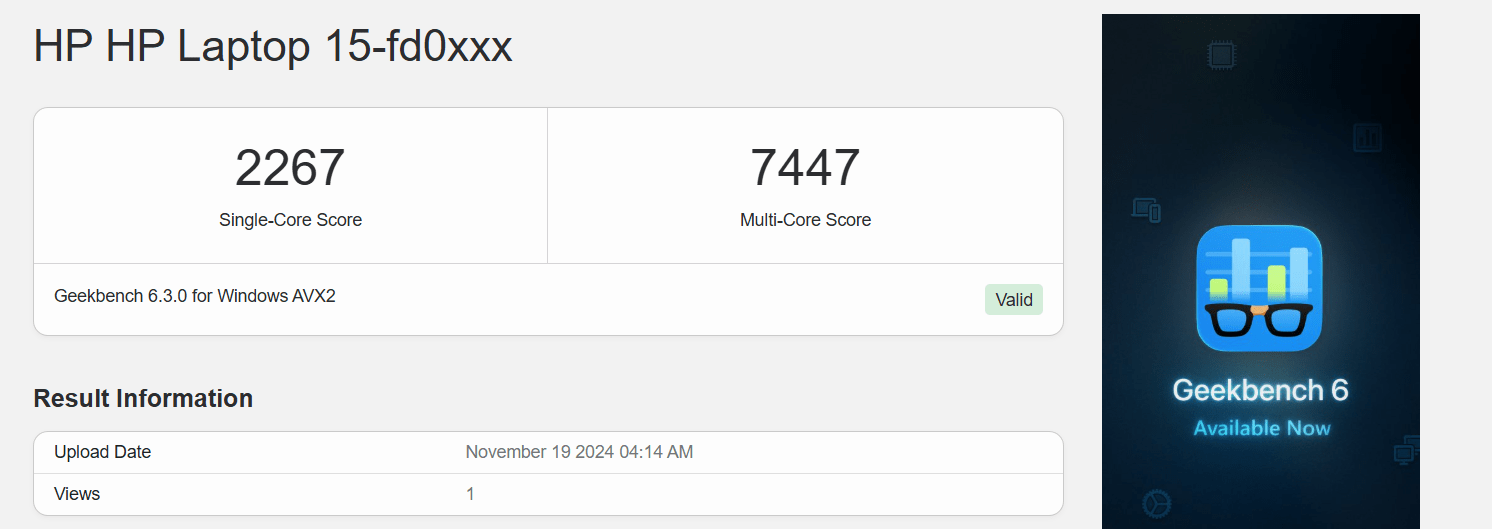
Task: Click the faint bar chart icon in banner
Action: point(1367,138)
